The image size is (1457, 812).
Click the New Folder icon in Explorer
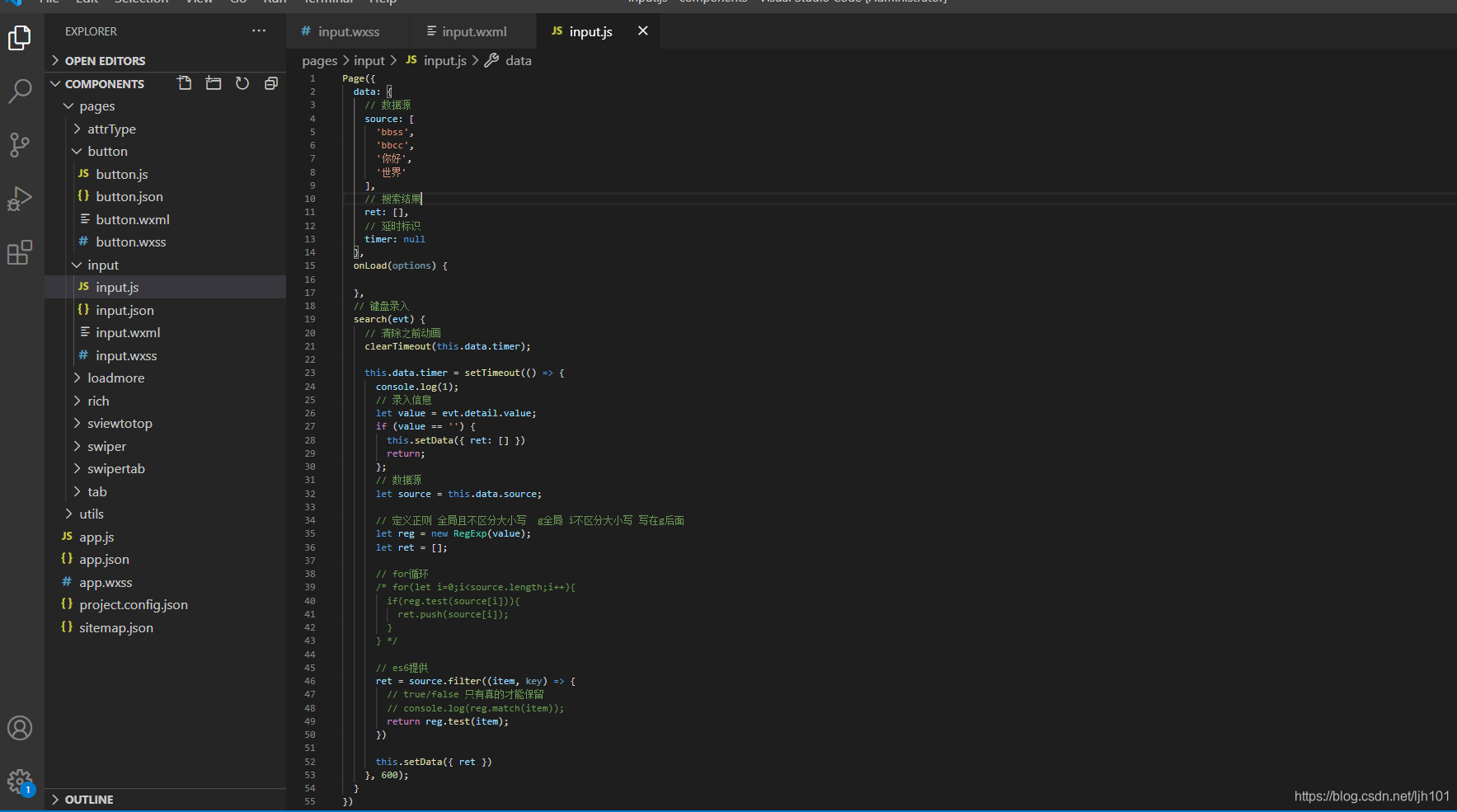[x=214, y=83]
